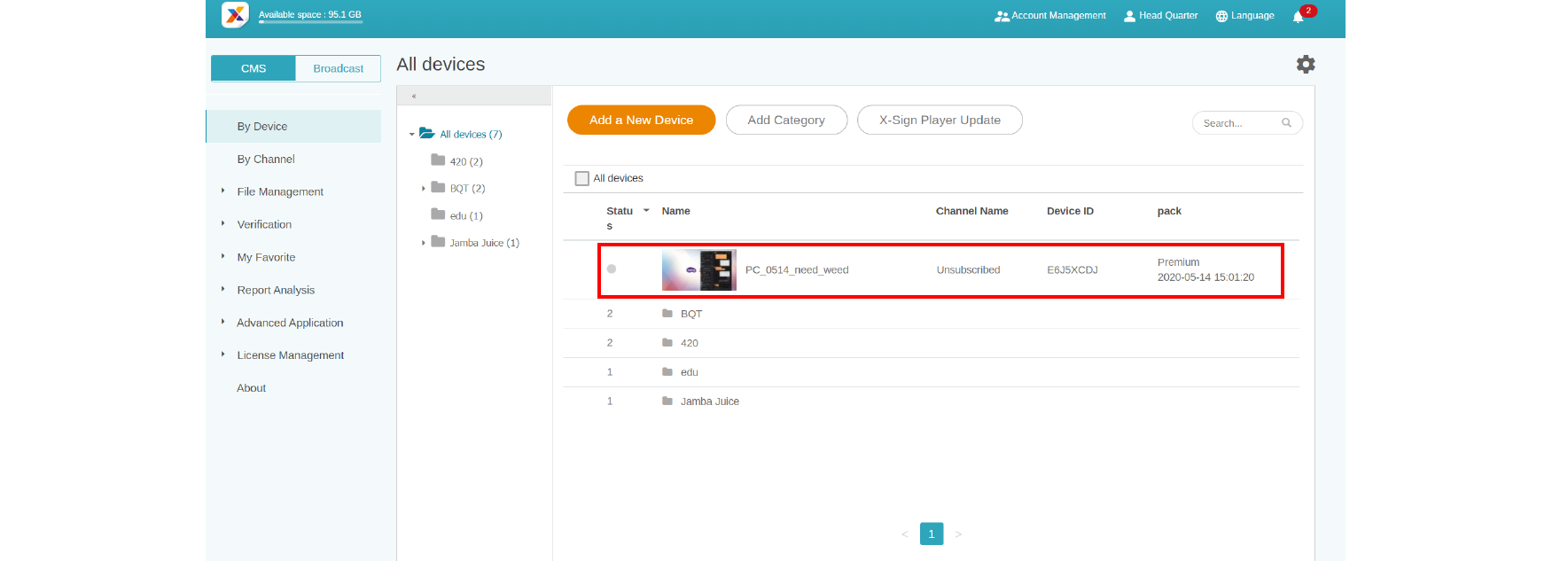Open the notification bell
This screenshot has height=561, width=1568.
coord(1298,16)
